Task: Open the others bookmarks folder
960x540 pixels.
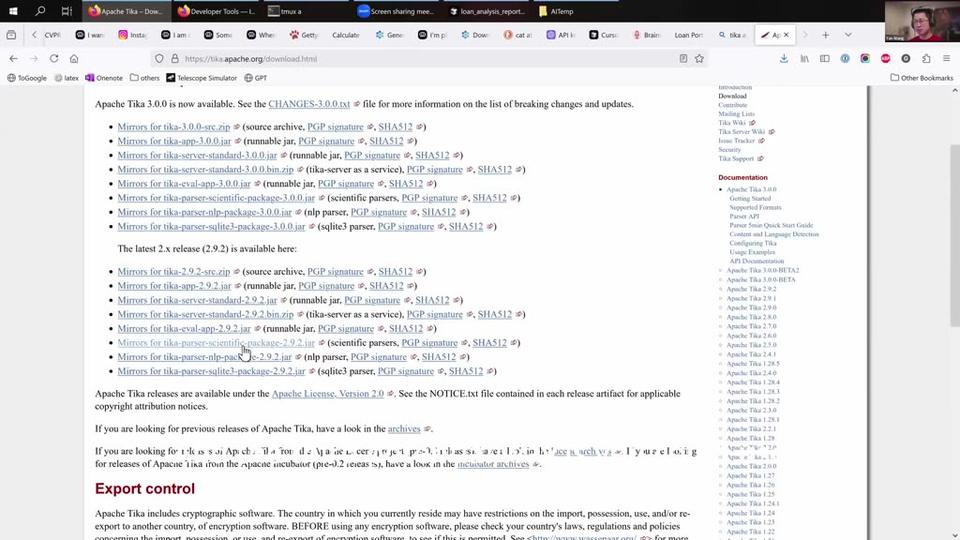Action: pyautogui.click(x=144, y=78)
